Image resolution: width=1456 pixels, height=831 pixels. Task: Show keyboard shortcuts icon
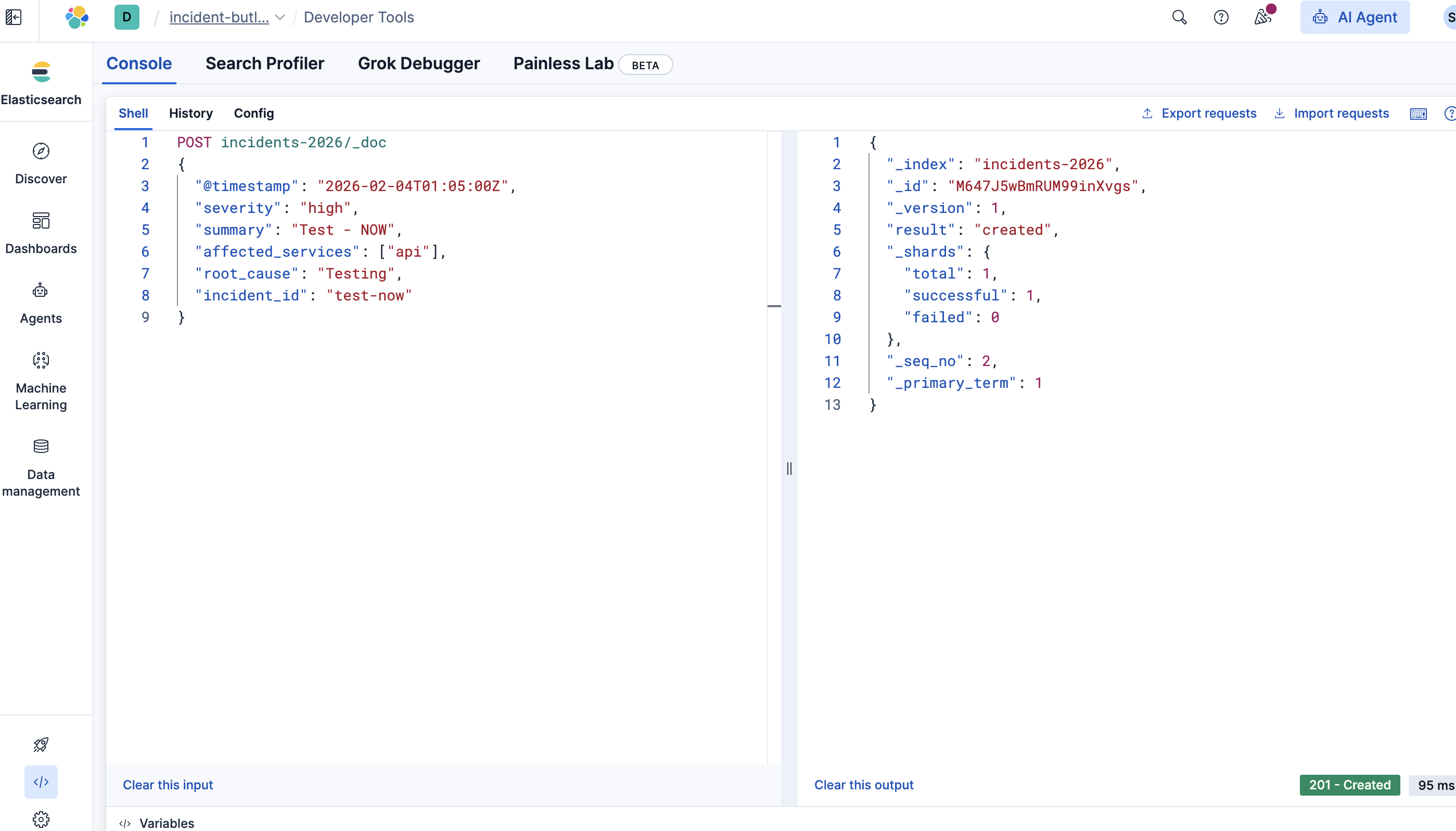coord(1418,114)
